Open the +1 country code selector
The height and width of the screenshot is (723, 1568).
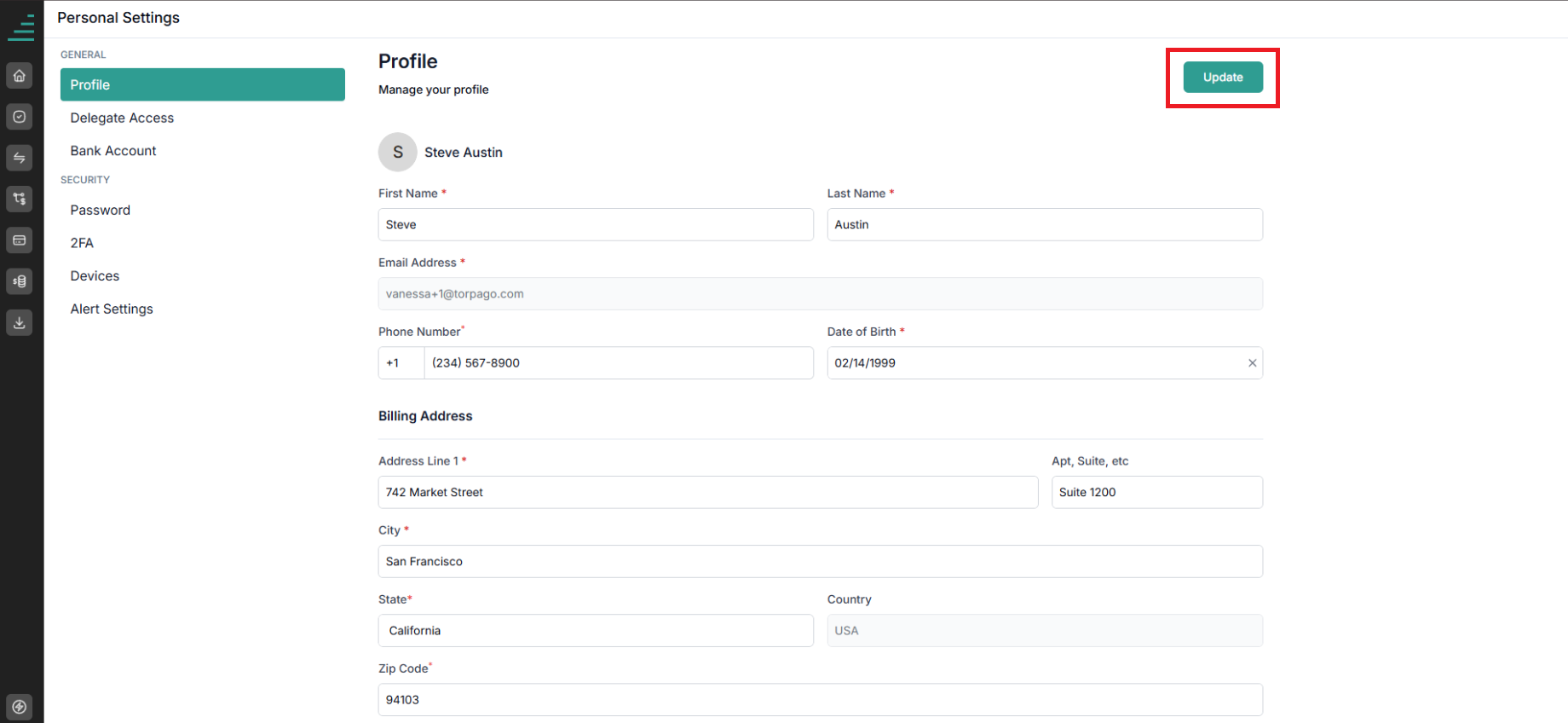(x=401, y=363)
